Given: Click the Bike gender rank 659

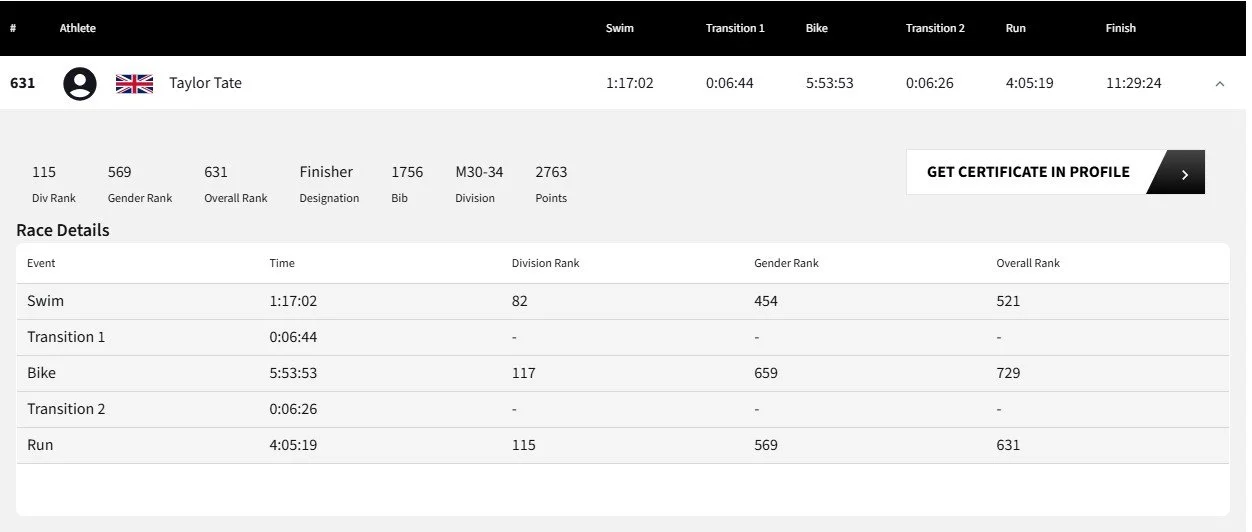Looking at the screenshot, I should [766, 373].
